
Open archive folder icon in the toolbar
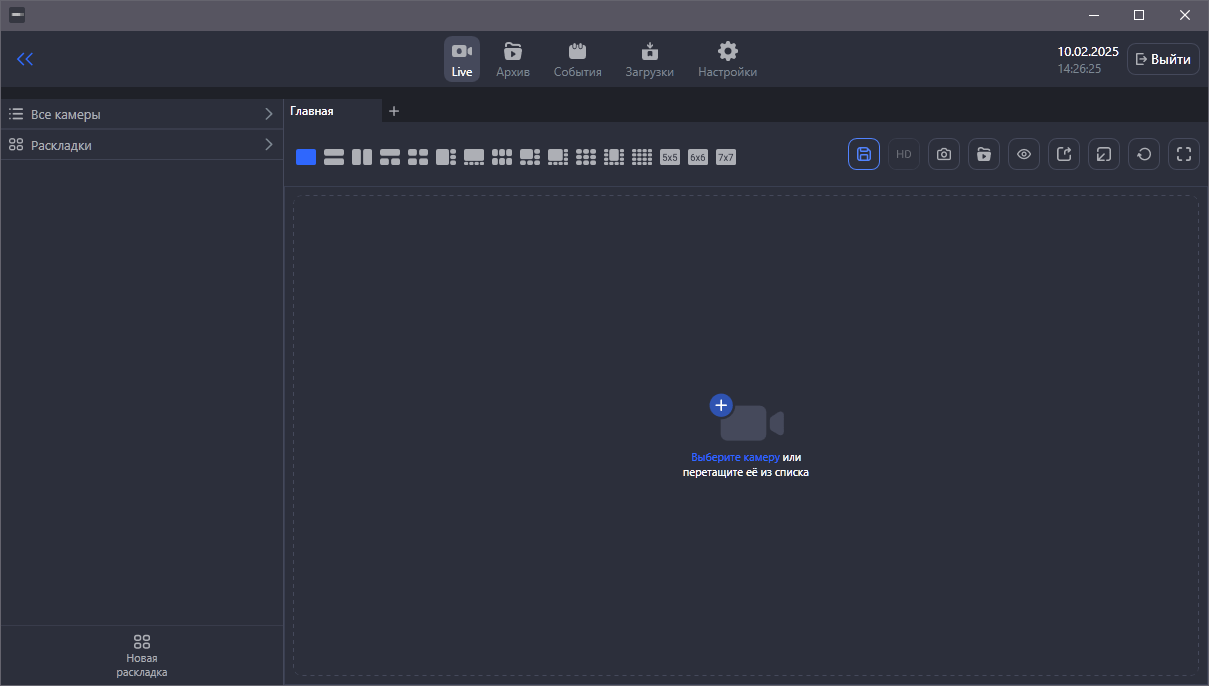984,154
